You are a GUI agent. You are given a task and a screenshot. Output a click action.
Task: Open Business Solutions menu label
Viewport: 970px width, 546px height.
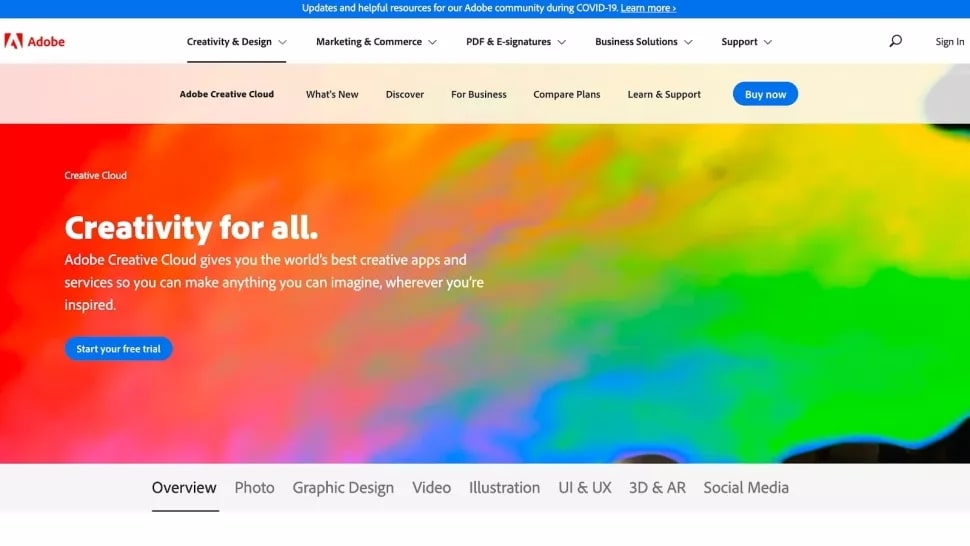(636, 41)
